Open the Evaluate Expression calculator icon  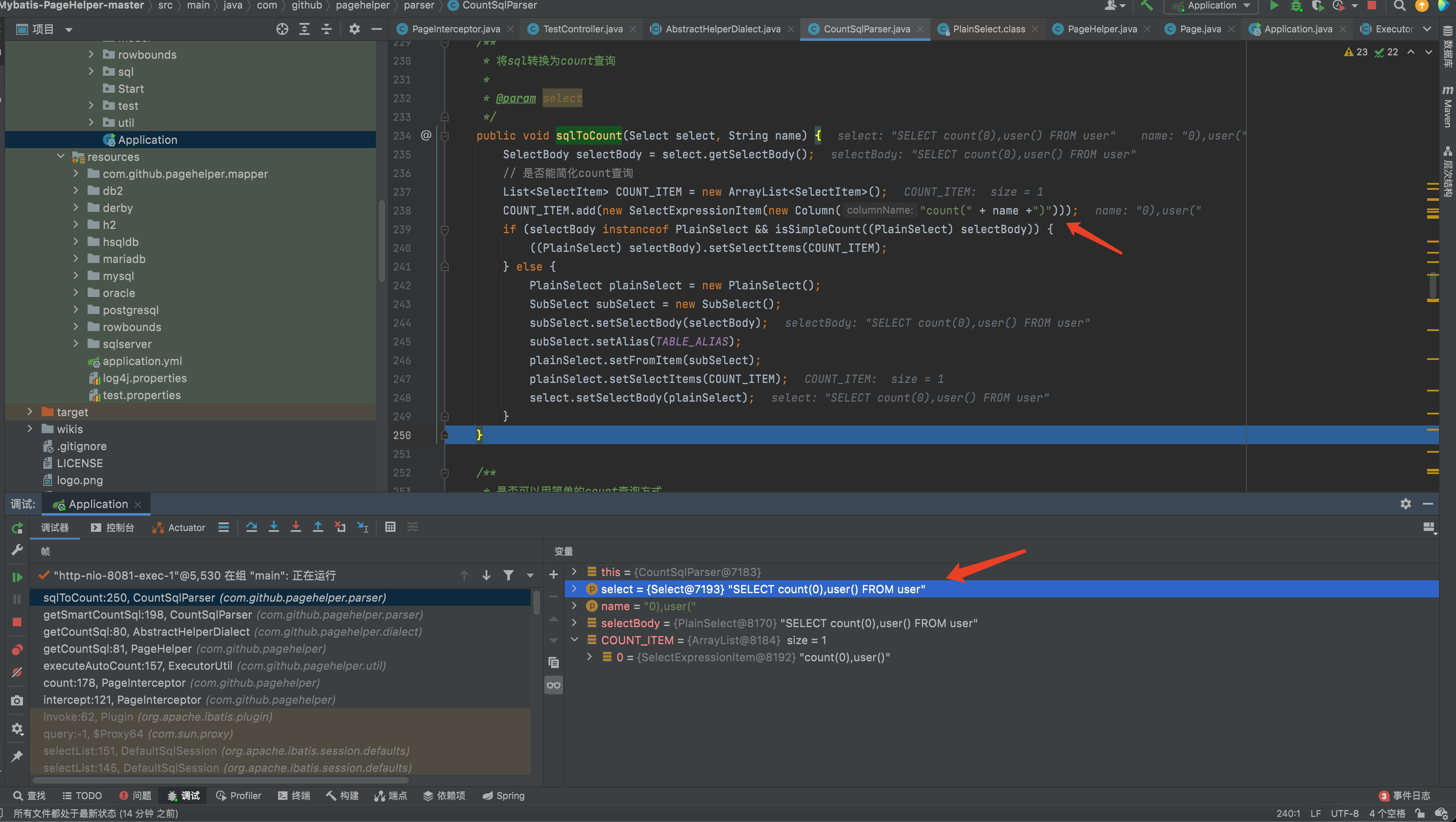click(390, 527)
